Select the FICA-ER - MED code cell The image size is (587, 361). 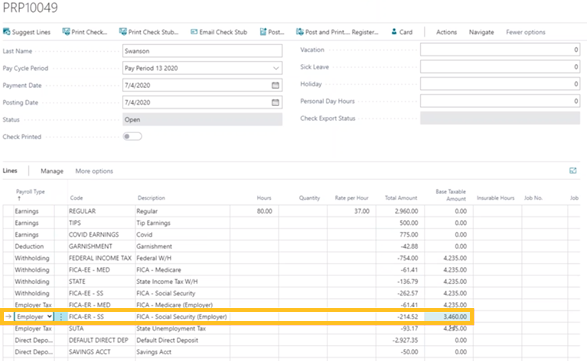click(x=102, y=305)
